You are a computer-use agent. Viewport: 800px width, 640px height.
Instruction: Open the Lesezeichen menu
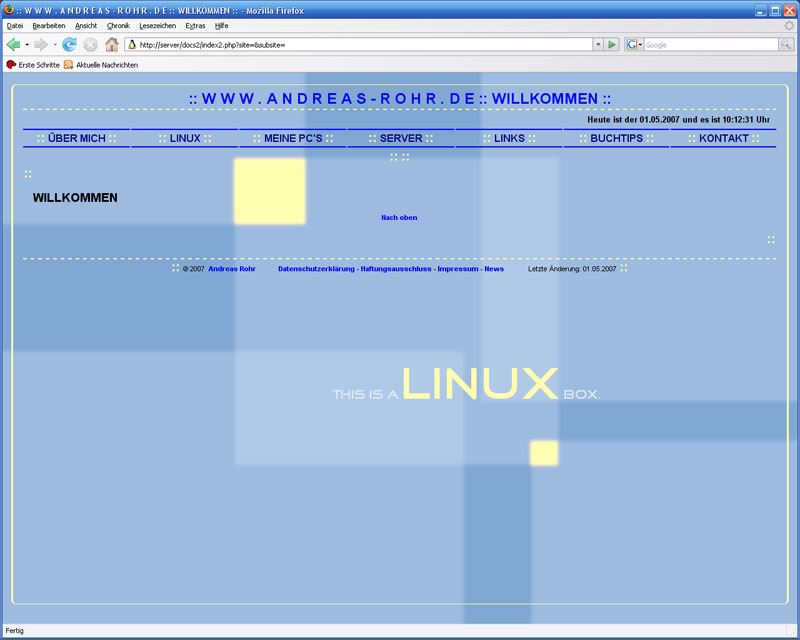(x=155, y=25)
